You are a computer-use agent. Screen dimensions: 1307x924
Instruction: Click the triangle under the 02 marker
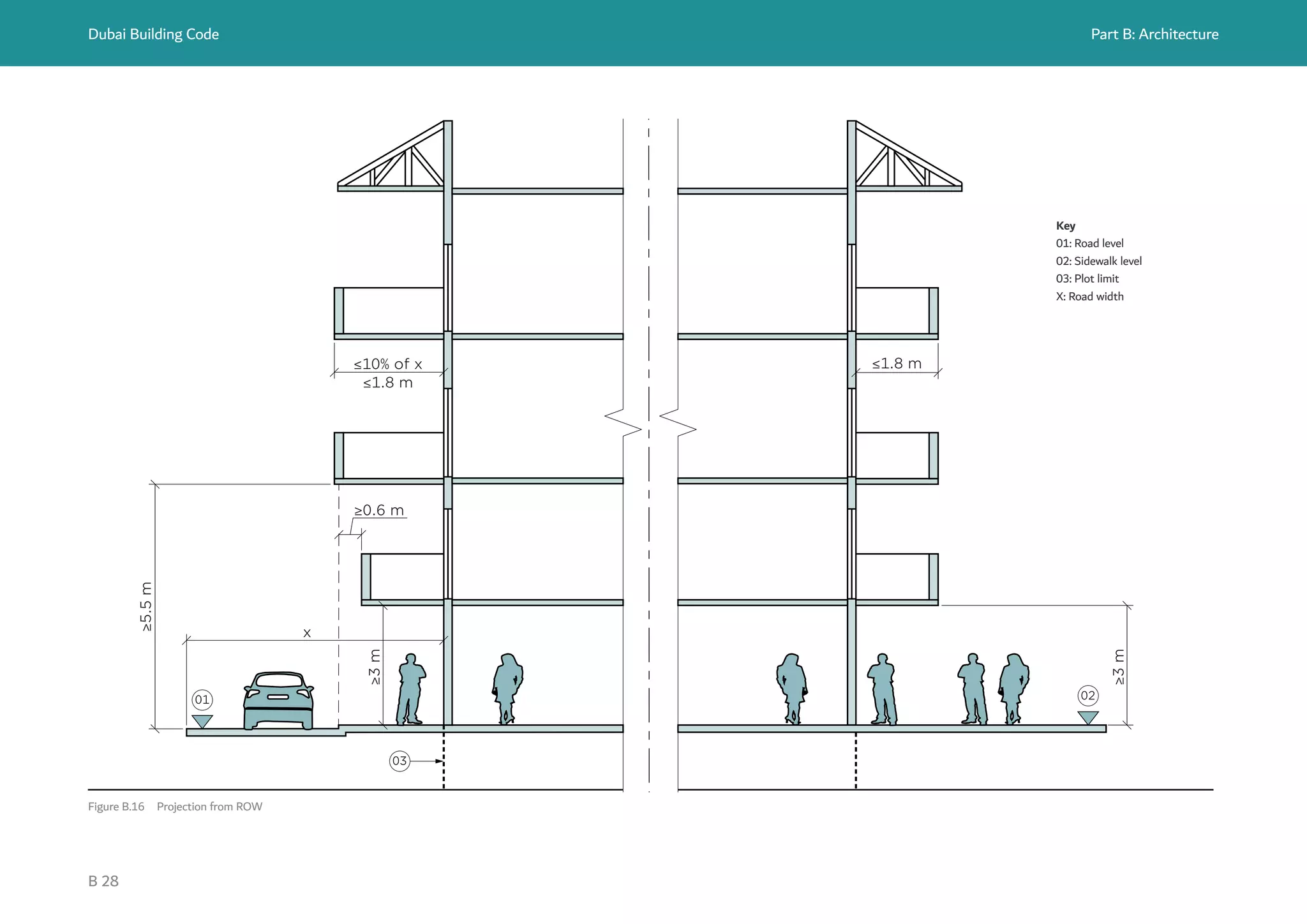1088,718
